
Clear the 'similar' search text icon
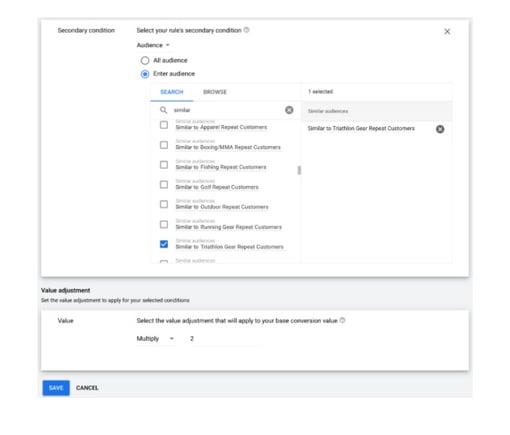tap(289, 110)
